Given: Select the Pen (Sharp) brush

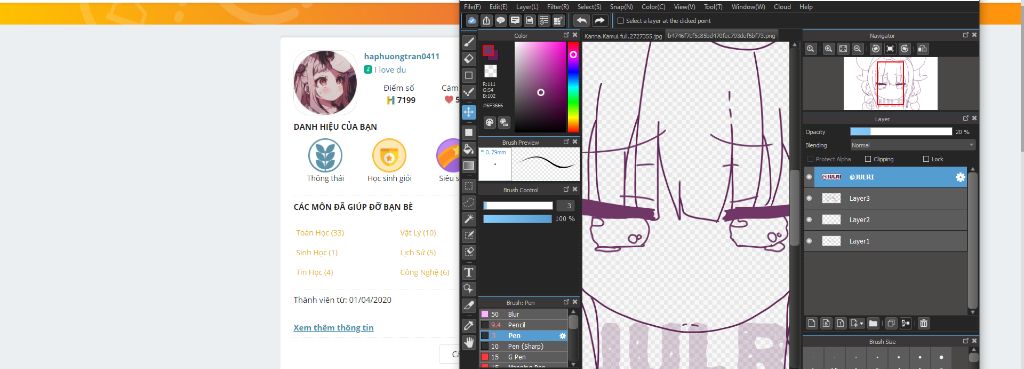Looking at the screenshot, I should (524, 346).
